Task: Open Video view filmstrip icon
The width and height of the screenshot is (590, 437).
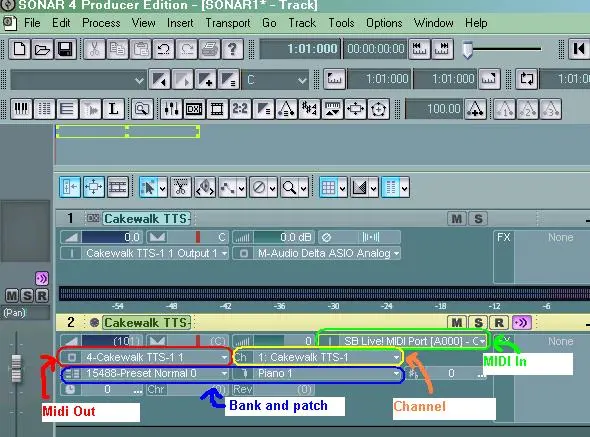Action: tap(217, 109)
